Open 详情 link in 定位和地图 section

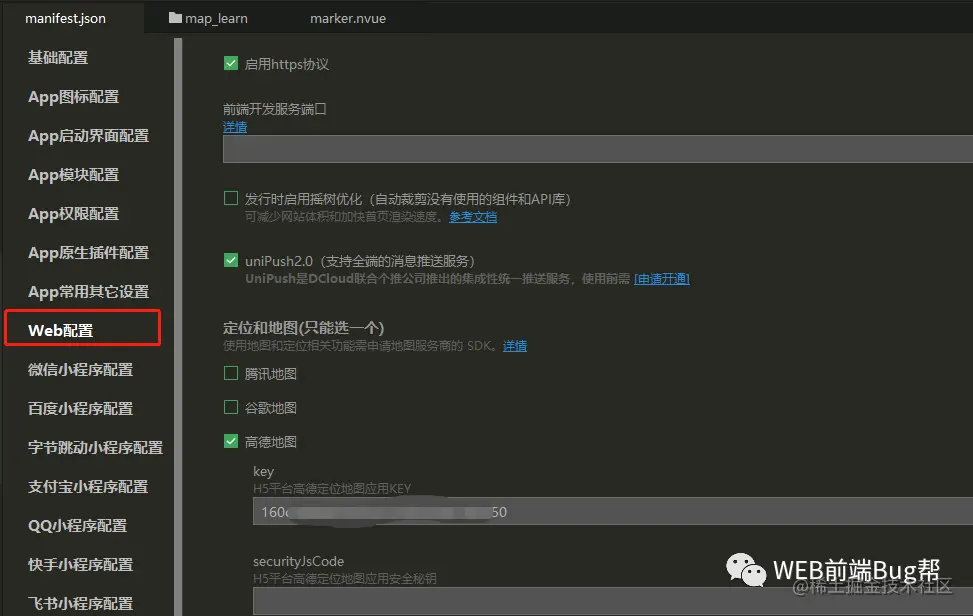[x=516, y=348]
